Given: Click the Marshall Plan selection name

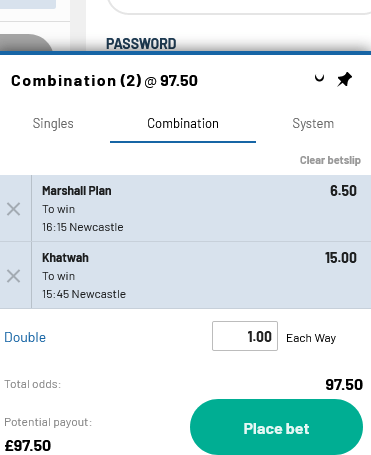Looking at the screenshot, I should coord(77,191).
